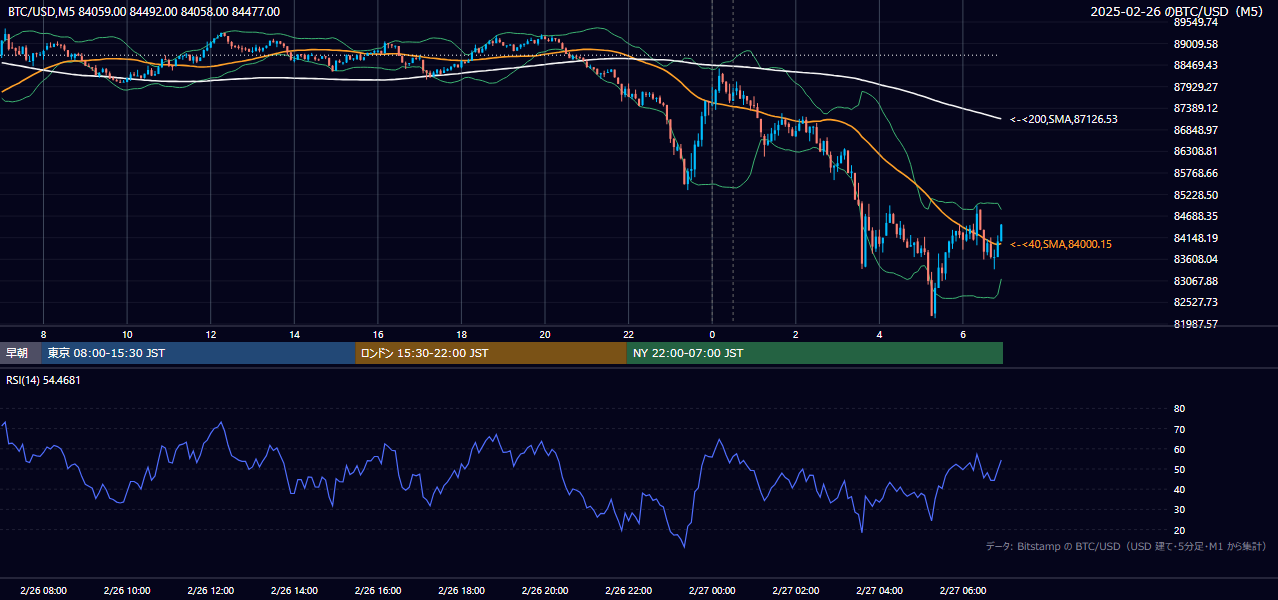Click the hour tick 0 under the price chart
The height and width of the screenshot is (600, 1278).
tap(712, 334)
